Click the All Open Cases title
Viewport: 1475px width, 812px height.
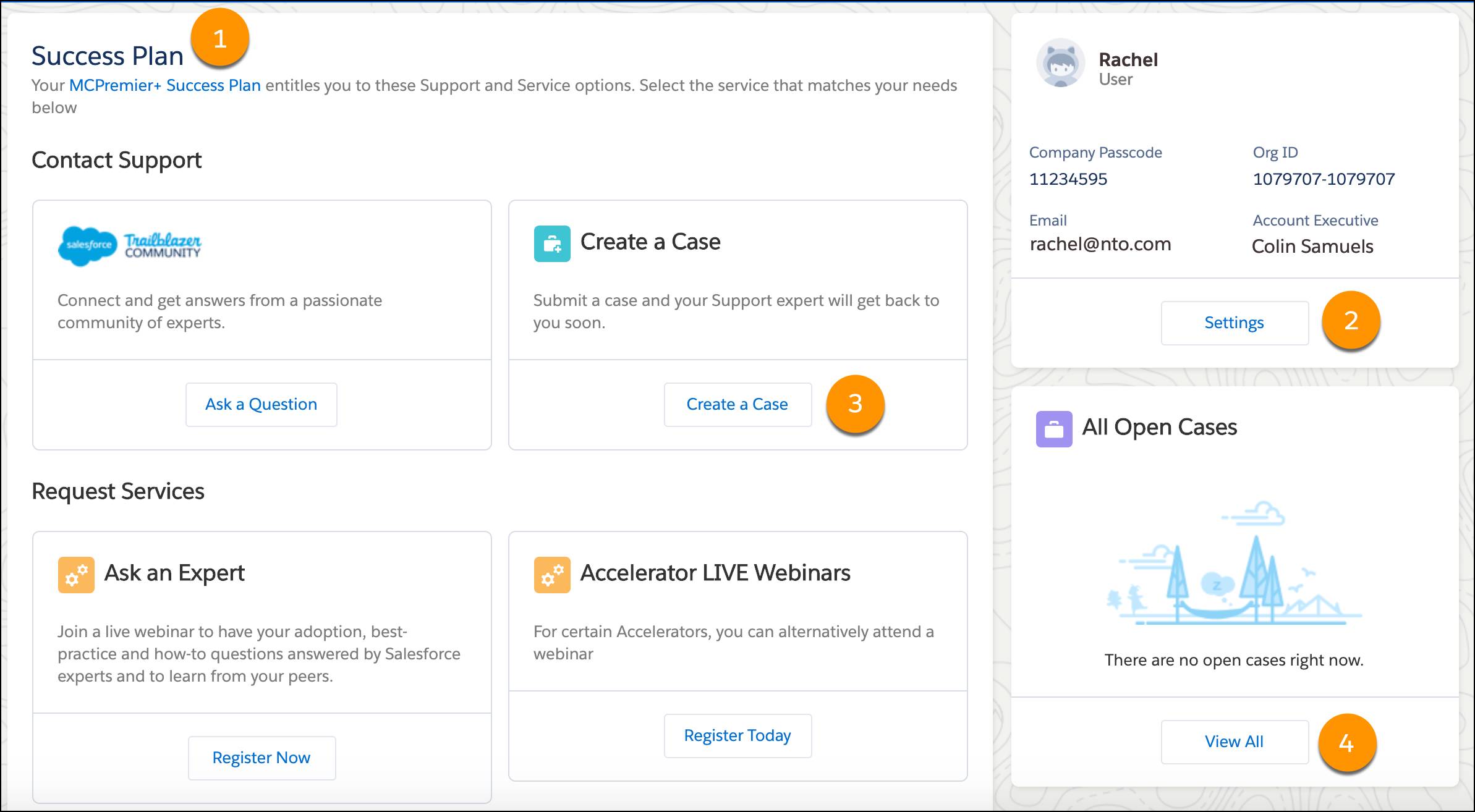pos(1160,427)
